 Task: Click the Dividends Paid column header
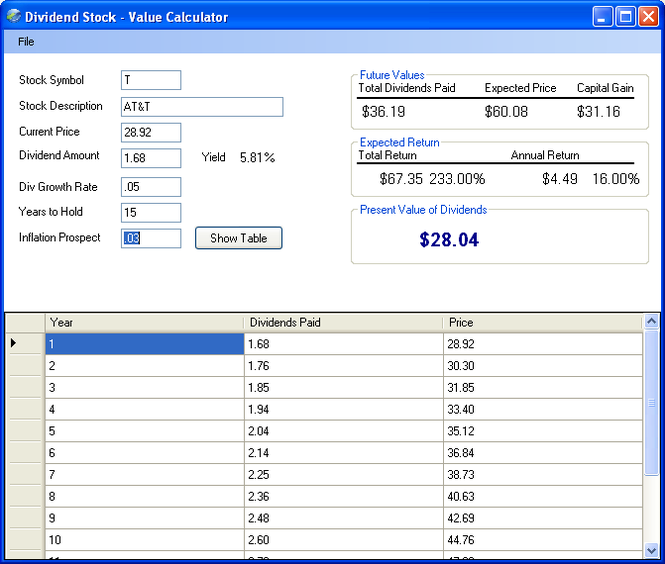(342, 323)
